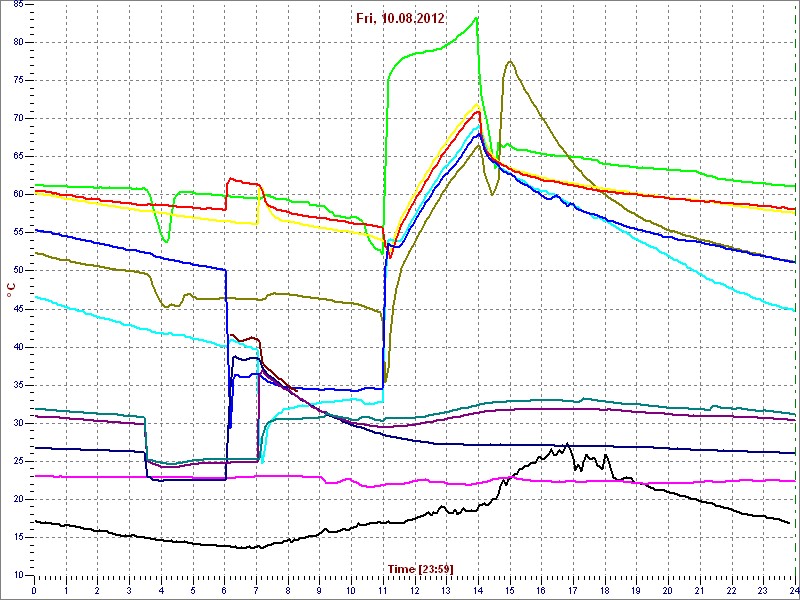Click the y-axis value 85

(17, 5)
